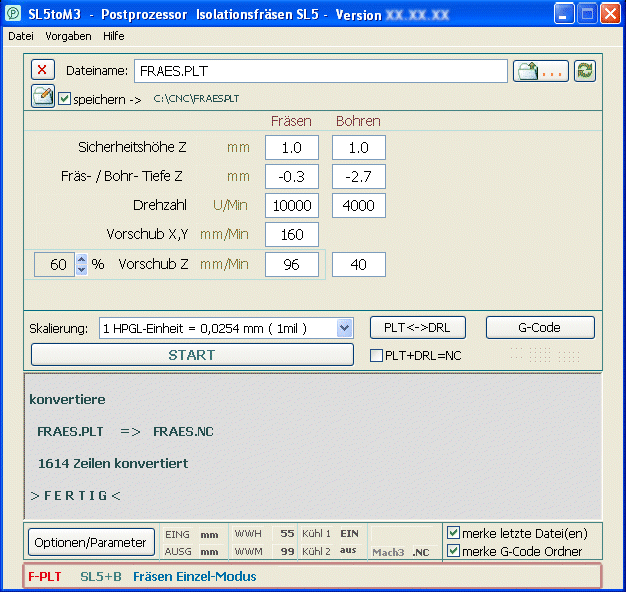Uncheck merke letzte Datei(en)

tap(454, 533)
